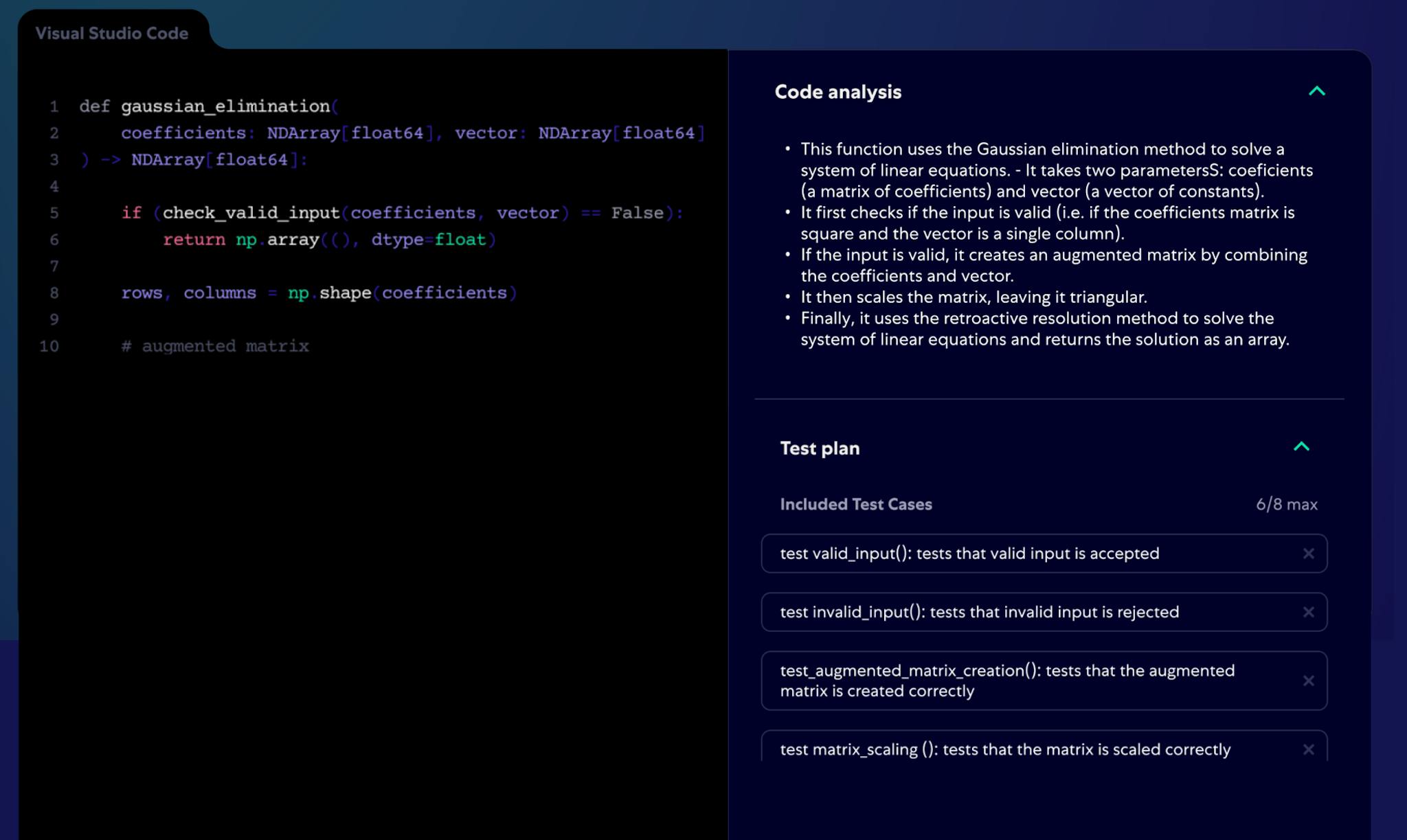Click the Test plan heading
Image resolution: width=1407 pixels, height=840 pixels.
(820, 449)
